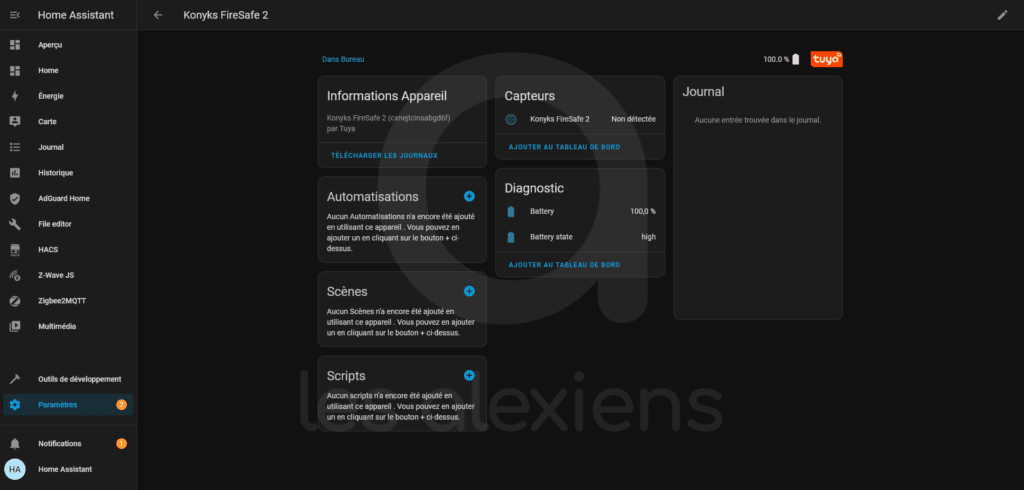1024x490 pixels.
Task: Click the Aperçu dashboard icon
Action: tap(15, 45)
